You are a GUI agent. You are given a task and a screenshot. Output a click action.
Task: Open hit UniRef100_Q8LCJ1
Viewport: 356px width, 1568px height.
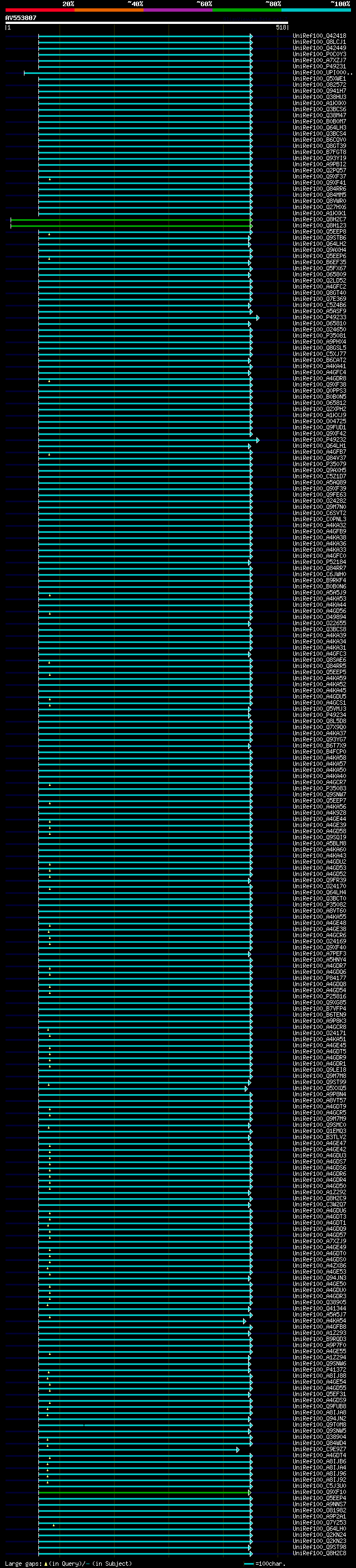pos(319,42)
